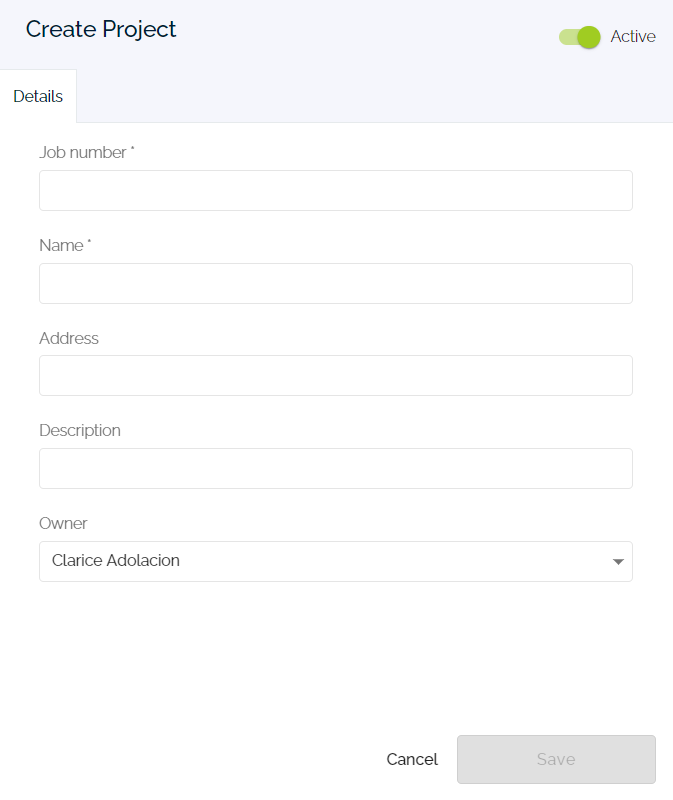Click the Description field label

(x=80, y=430)
